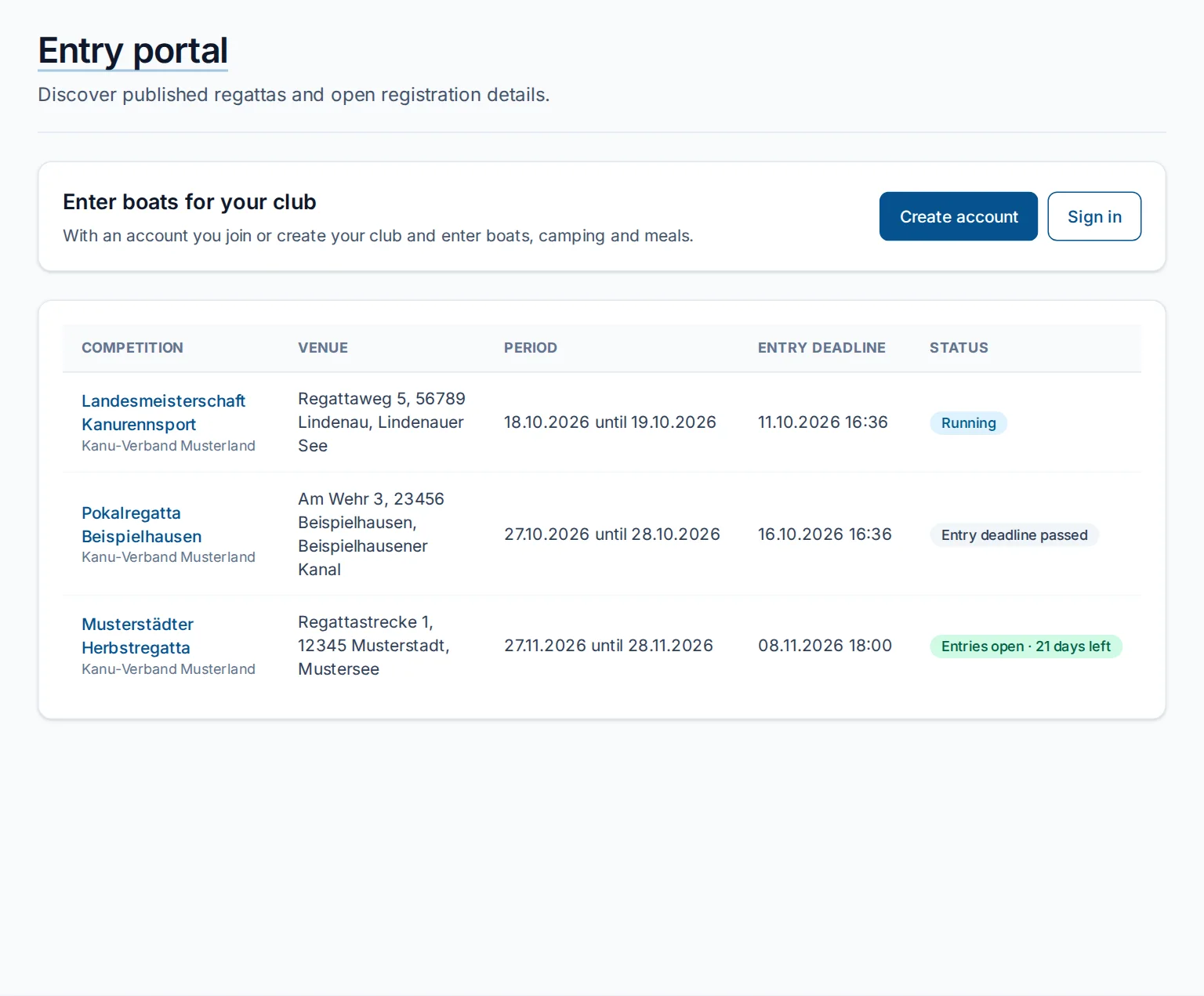The height and width of the screenshot is (996, 1204).
Task: Open Pokalregatta Beispielhausen competition link
Action: pyautogui.click(x=141, y=524)
